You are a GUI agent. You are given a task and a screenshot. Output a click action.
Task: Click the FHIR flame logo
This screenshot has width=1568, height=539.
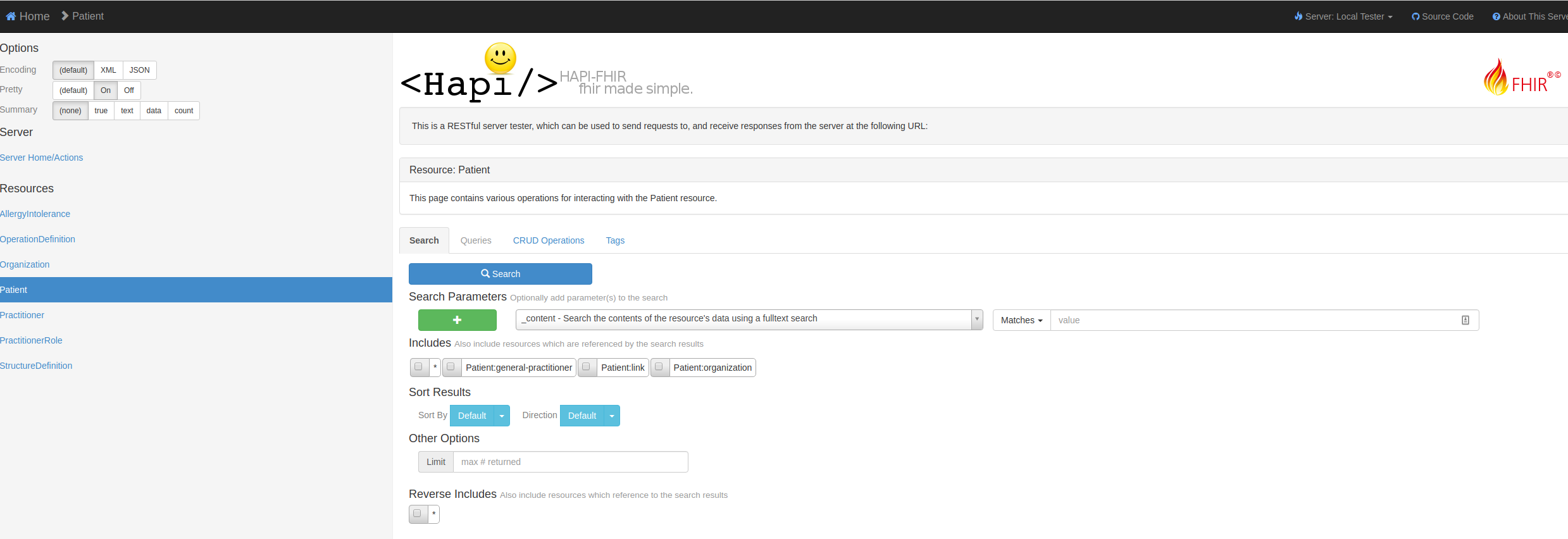[1496, 78]
